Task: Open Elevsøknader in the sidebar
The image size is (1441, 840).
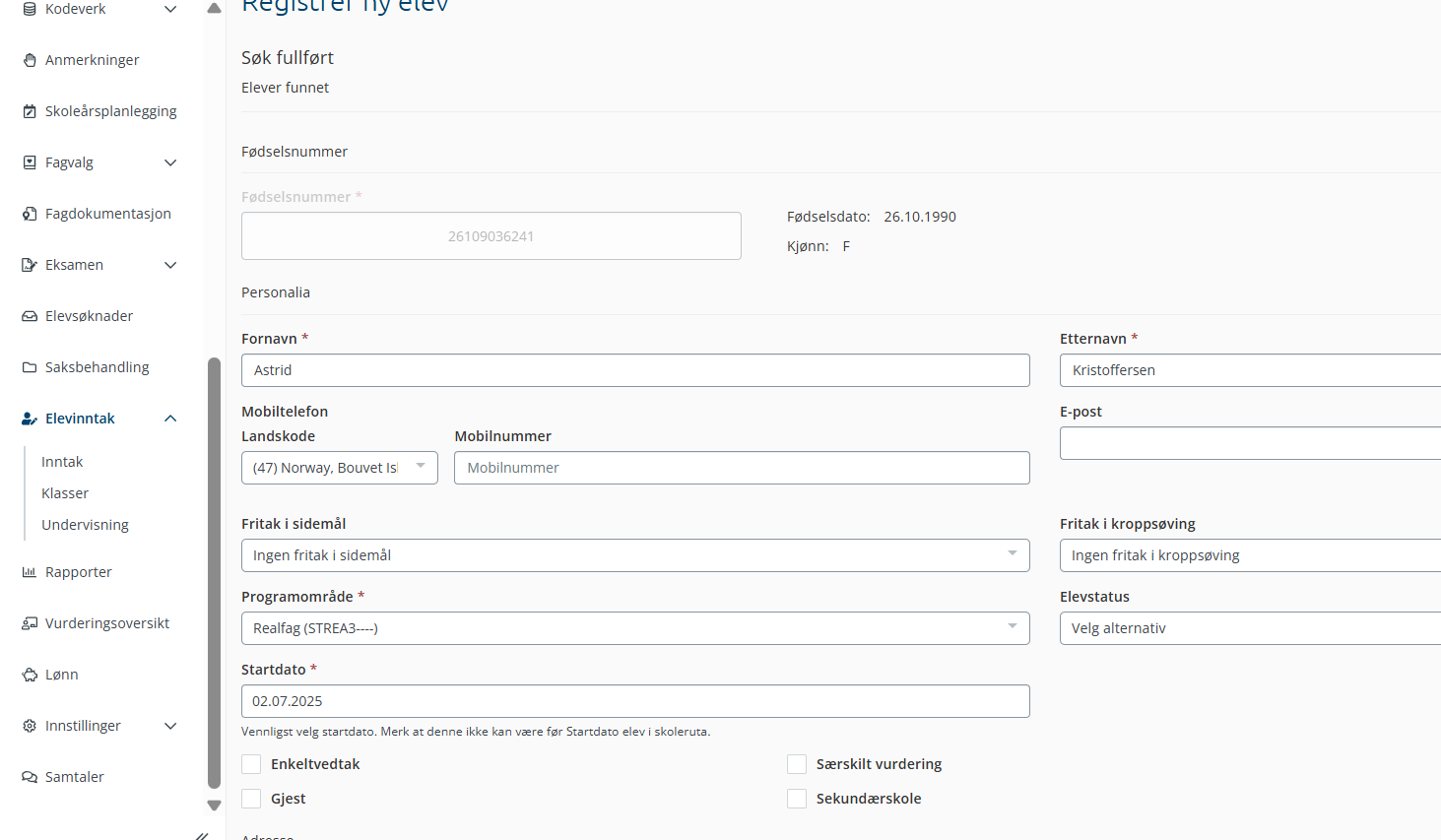Action: pyautogui.click(x=89, y=316)
